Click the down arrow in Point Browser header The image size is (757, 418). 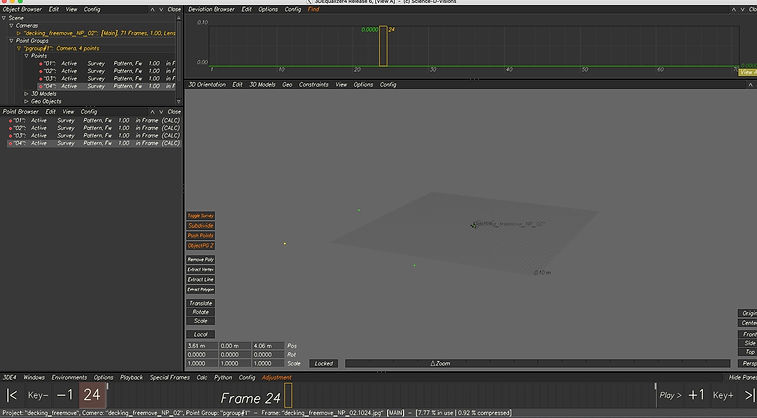pyautogui.click(x=161, y=111)
